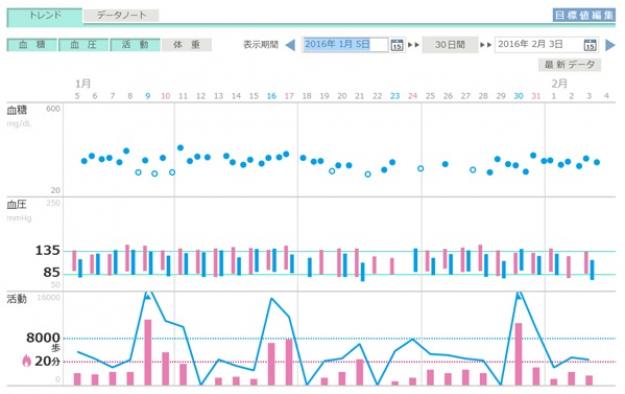Go to next period with right arrow
The image size is (625, 394).
click(x=610, y=45)
